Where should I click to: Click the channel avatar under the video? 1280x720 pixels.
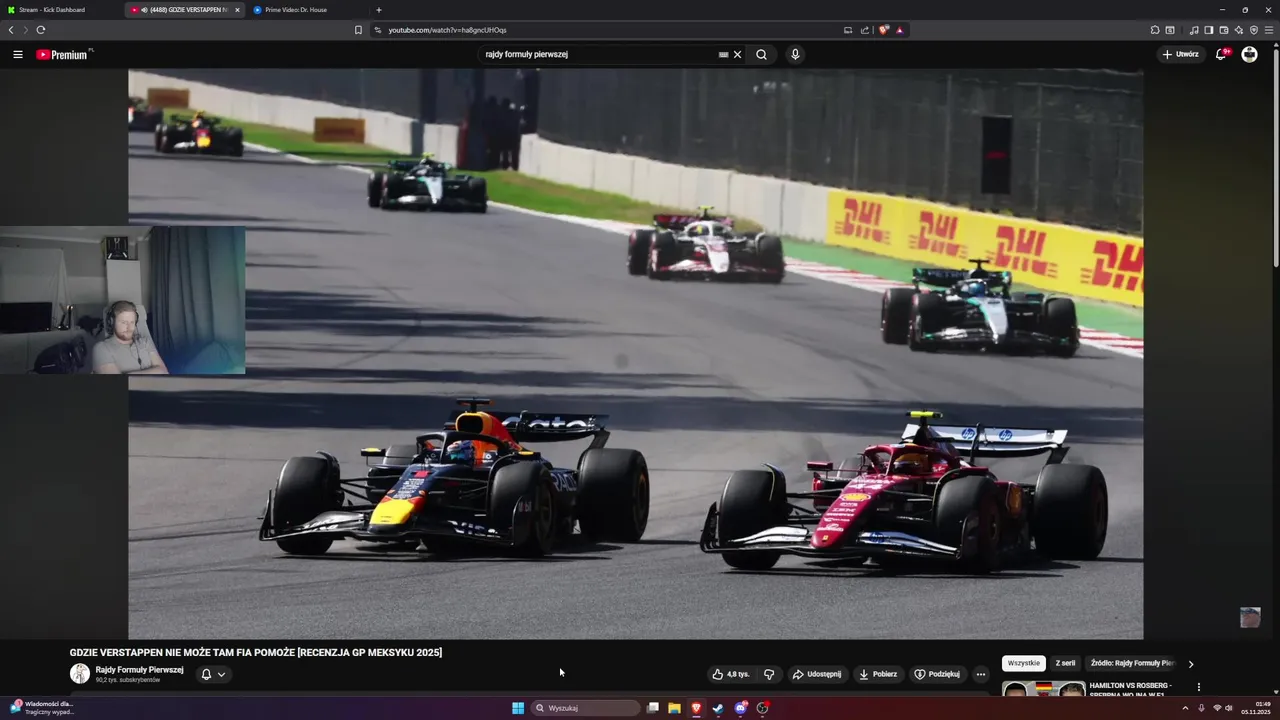point(80,674)
